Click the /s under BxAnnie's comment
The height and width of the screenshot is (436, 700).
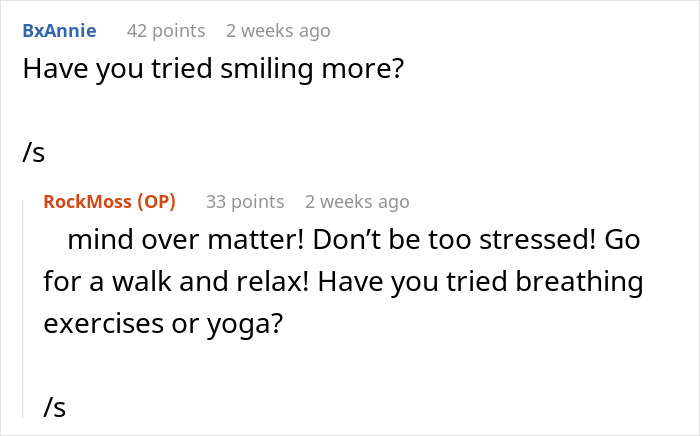click(33, 152)
